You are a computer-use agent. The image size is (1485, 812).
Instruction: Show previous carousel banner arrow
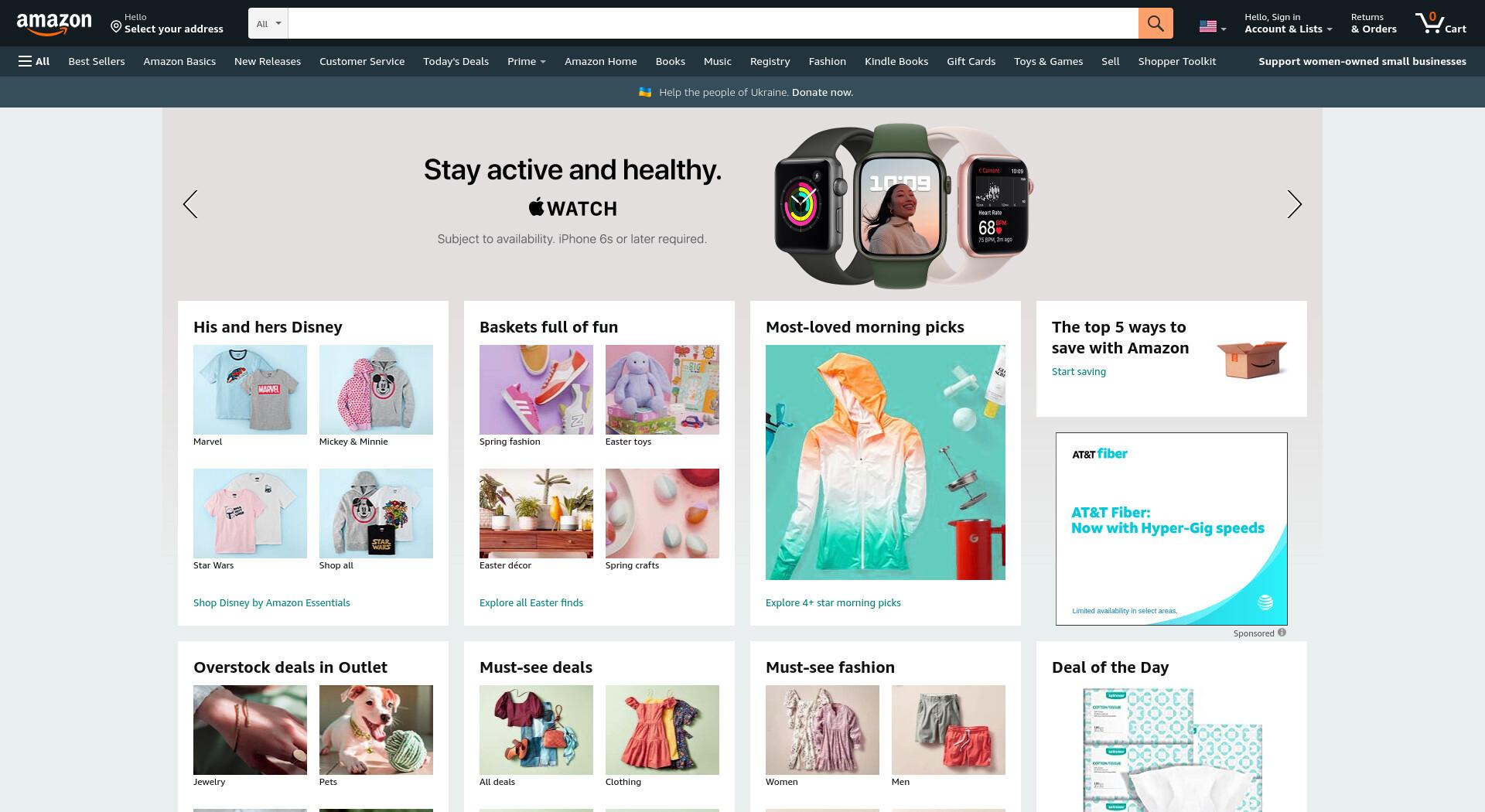click(190, 204)
